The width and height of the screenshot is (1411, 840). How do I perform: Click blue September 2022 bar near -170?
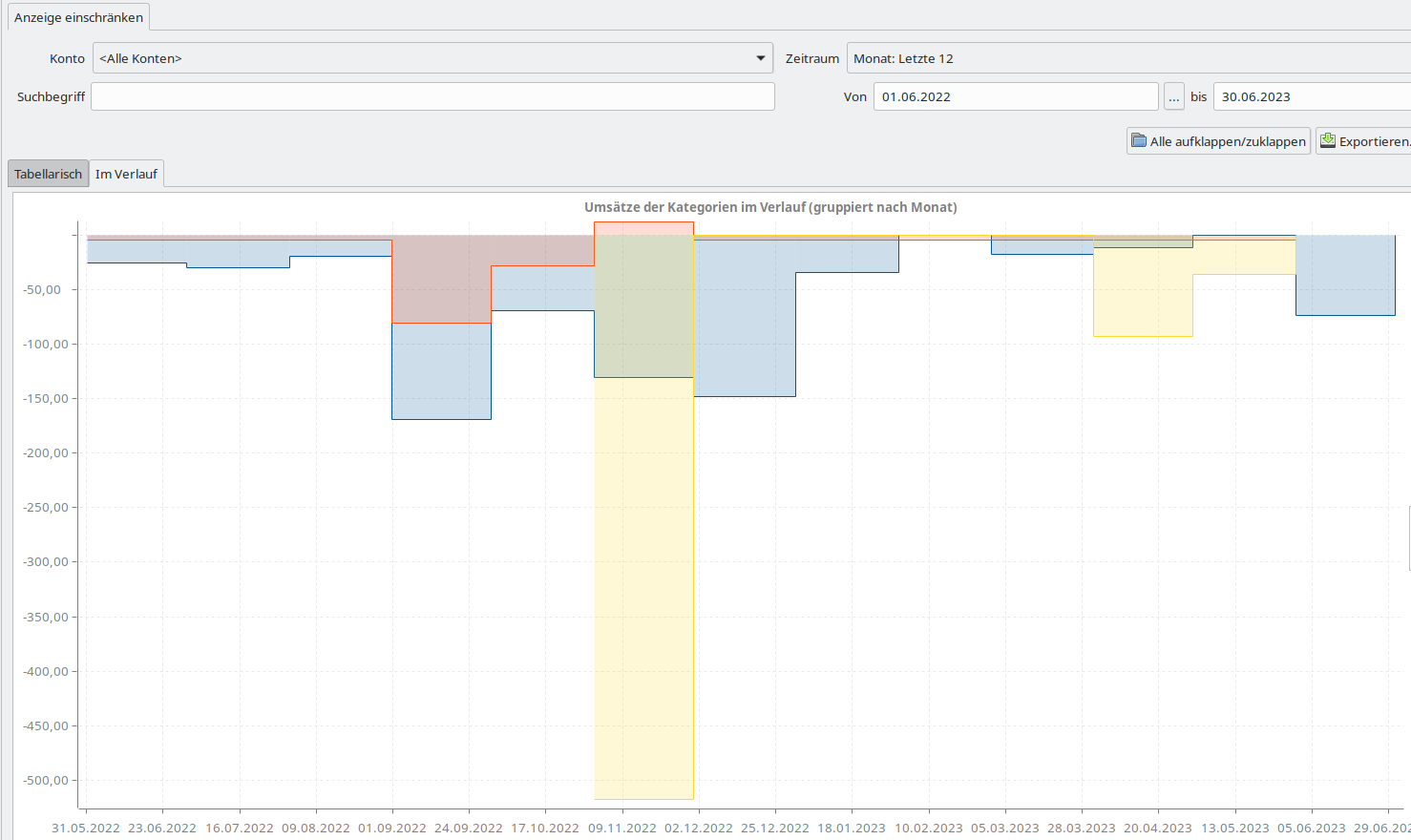(441, 372)
